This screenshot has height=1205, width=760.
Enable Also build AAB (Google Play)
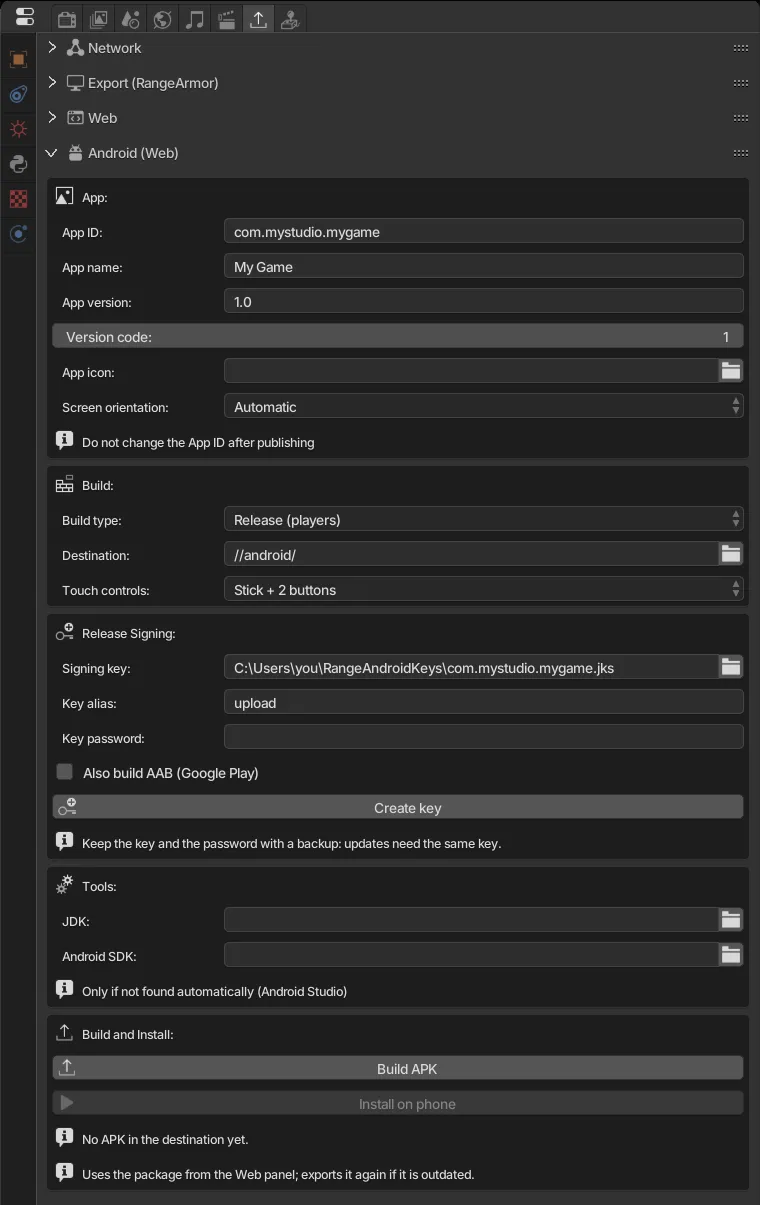pos(65,772)
